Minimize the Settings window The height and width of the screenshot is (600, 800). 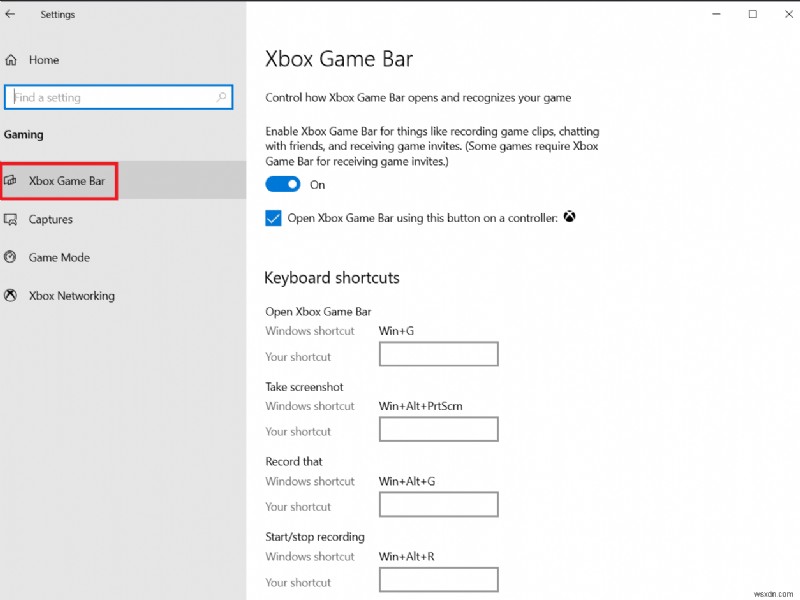[x=716, y=14]
